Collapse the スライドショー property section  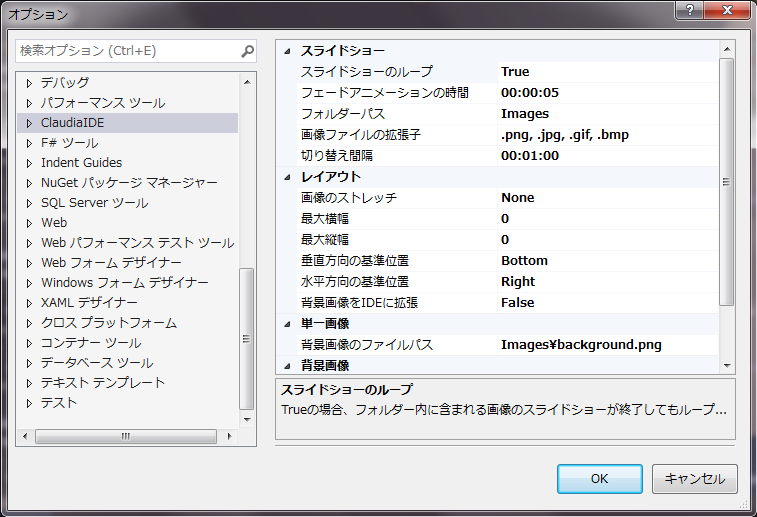pyautogui.click(x=287, y=51)
